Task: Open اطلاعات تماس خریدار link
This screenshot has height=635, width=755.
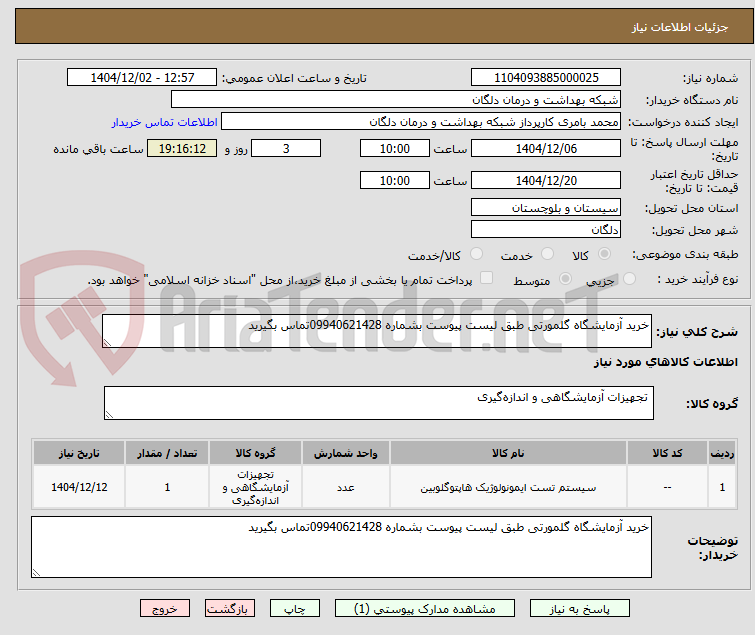Action: tap(165, 122)
